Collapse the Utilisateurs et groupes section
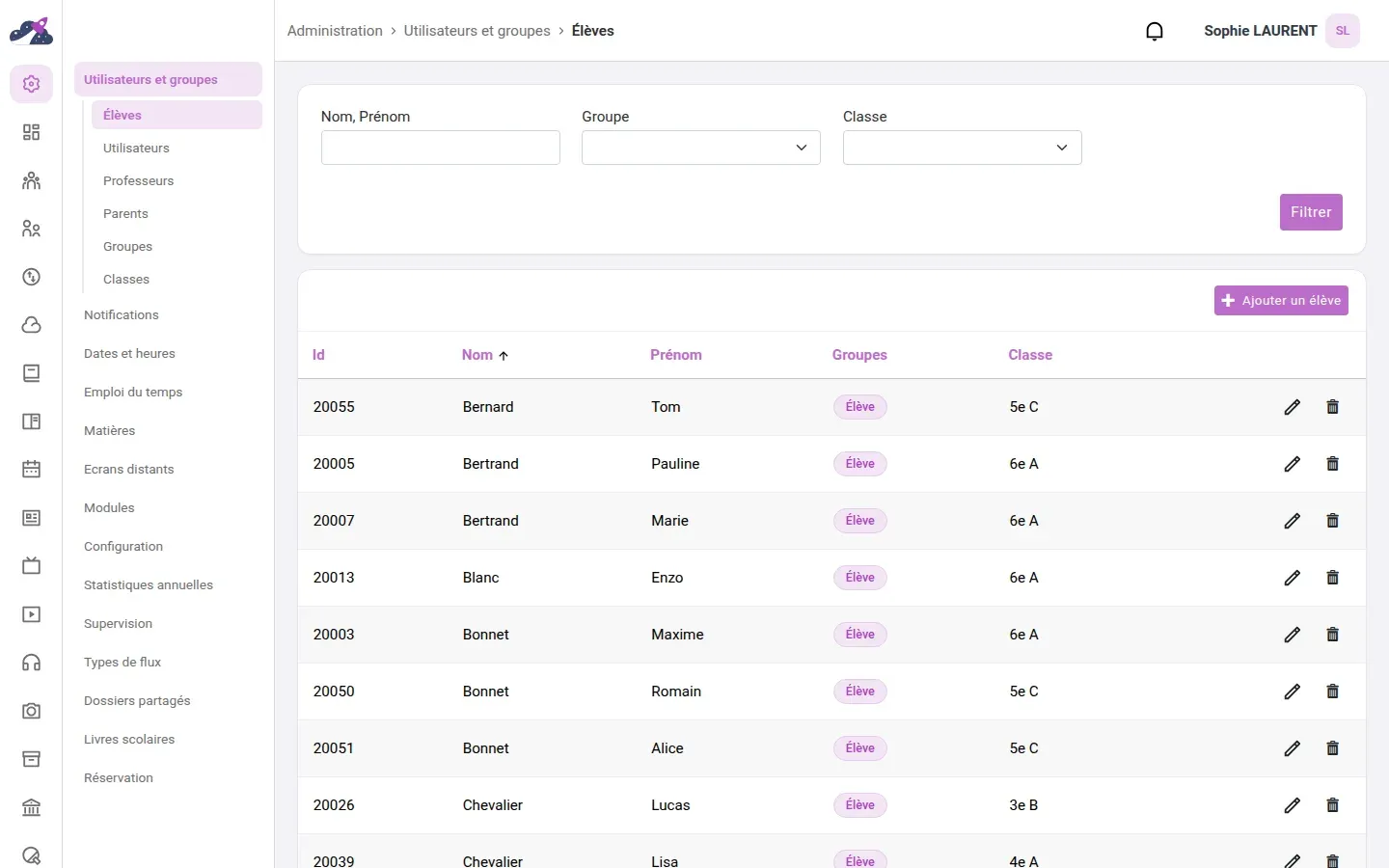The height and width of the screenshot is (868, 1389). coord(168,80)
